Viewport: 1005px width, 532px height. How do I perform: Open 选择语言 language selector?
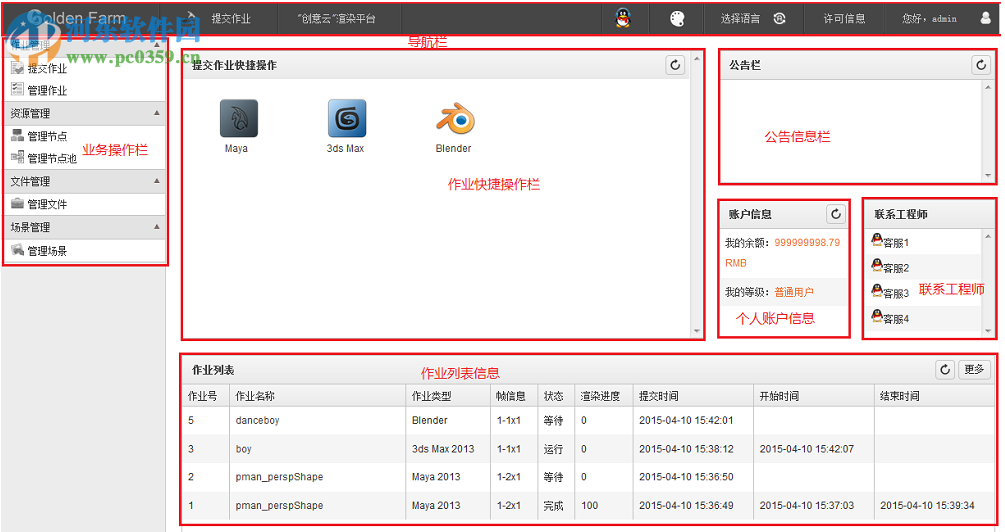pos(753,19)
